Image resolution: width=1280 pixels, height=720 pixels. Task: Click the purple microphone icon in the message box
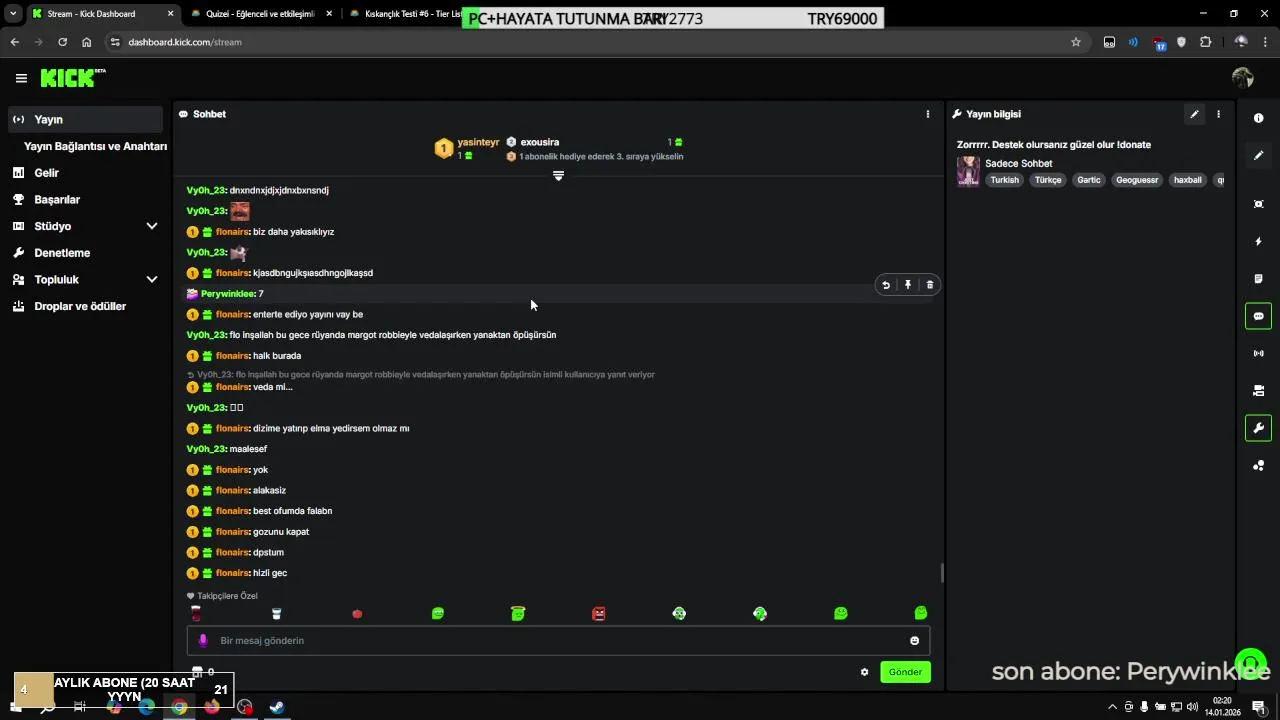click(203, 641)
